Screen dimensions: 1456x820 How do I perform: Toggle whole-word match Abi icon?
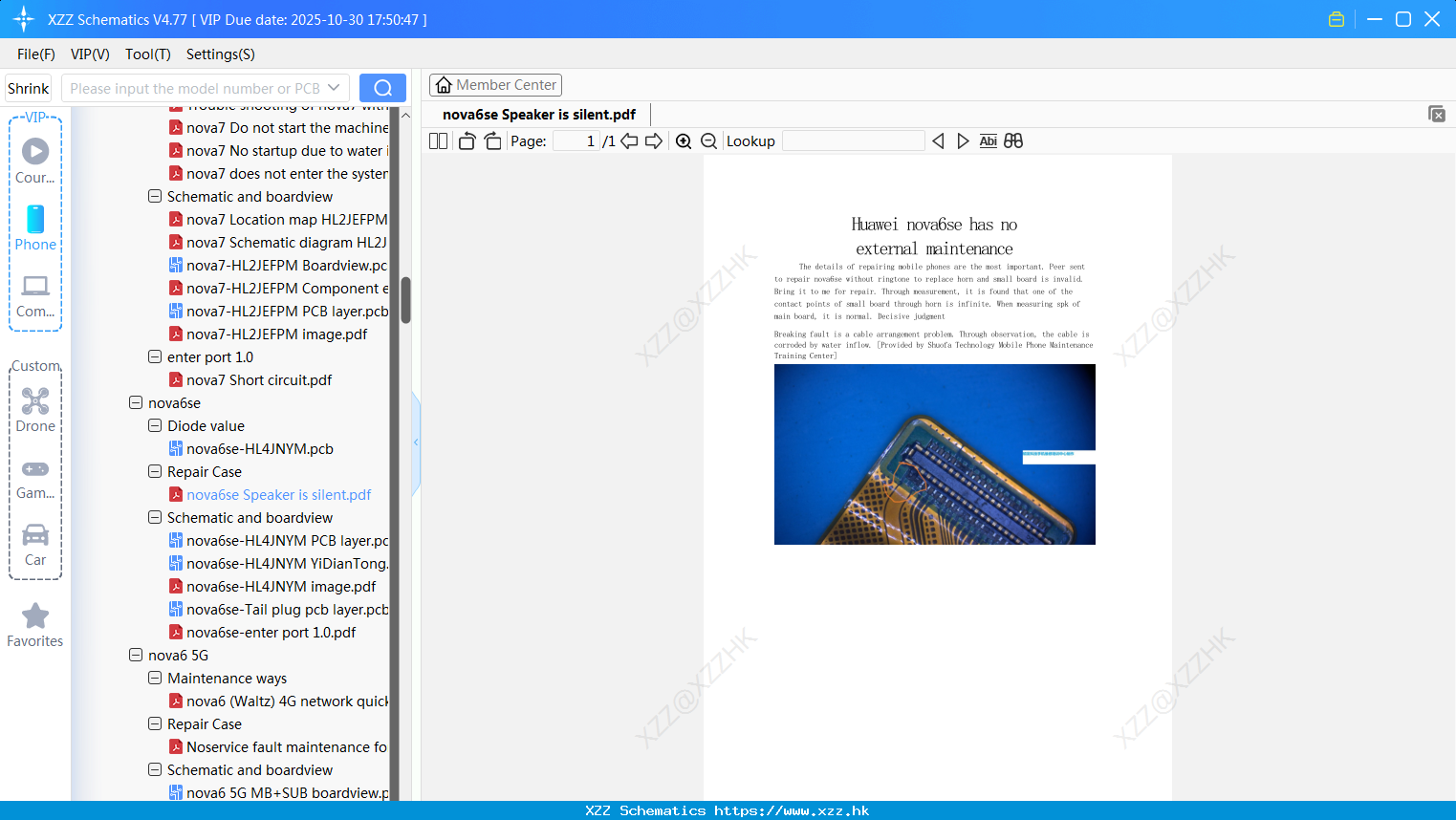(989, 141)
